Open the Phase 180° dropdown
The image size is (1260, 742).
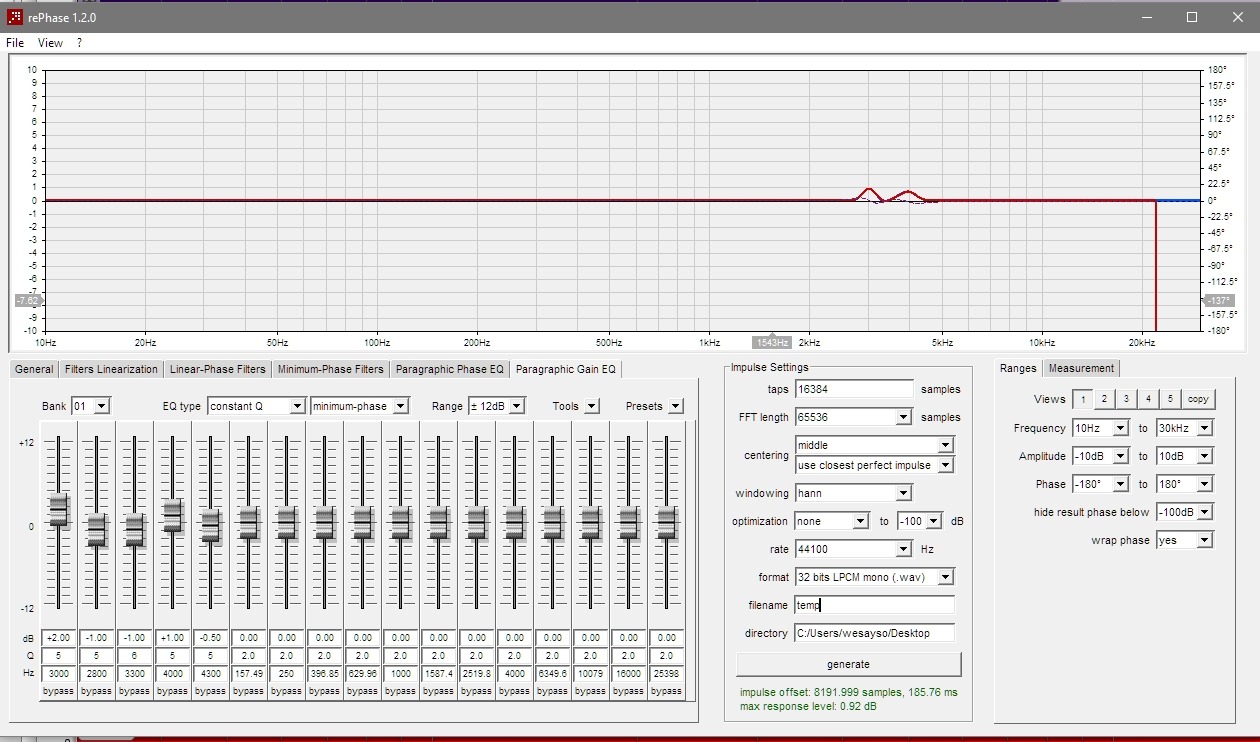1184,484
